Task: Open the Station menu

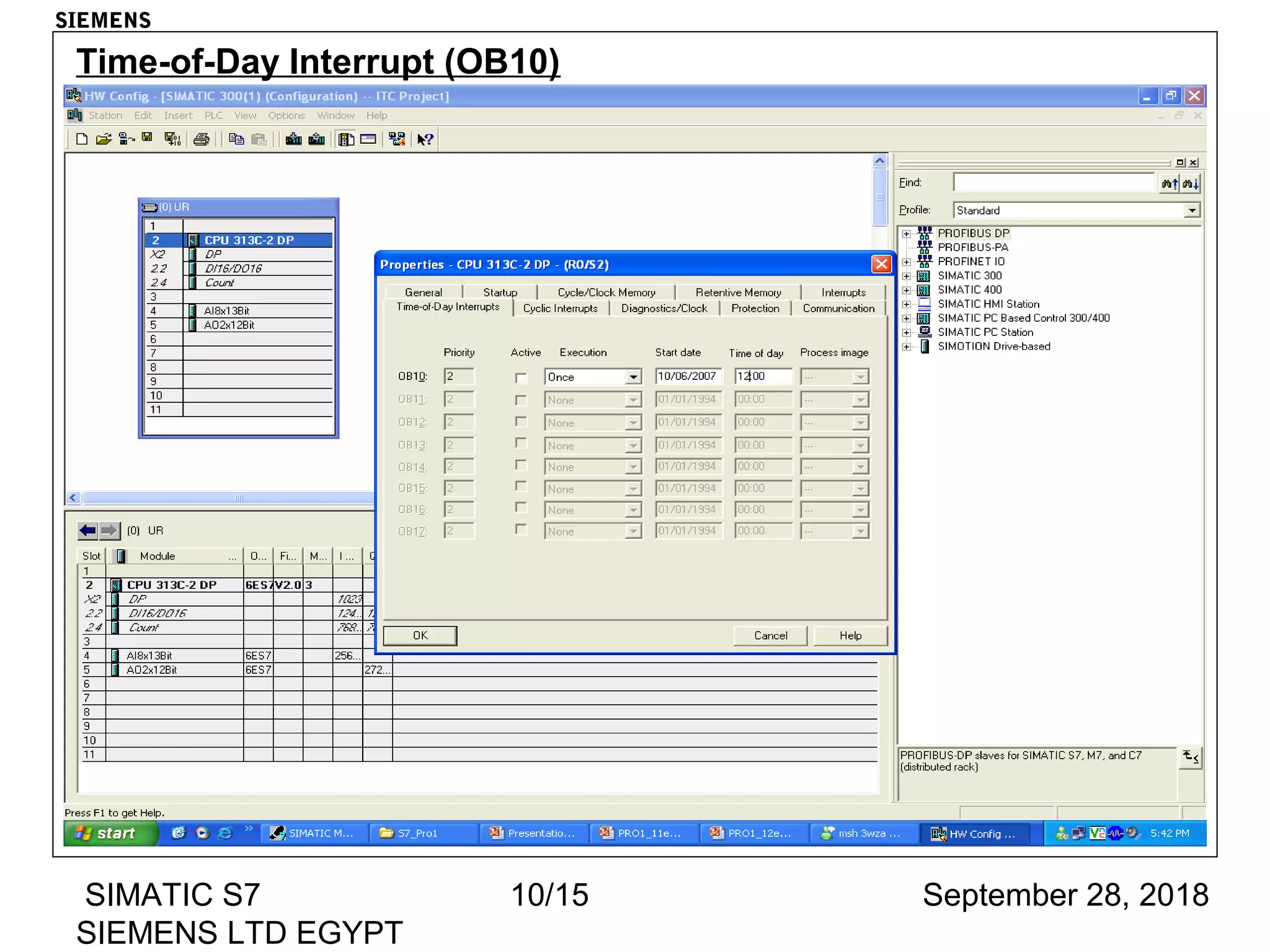Action: click(x=105, y=115)
